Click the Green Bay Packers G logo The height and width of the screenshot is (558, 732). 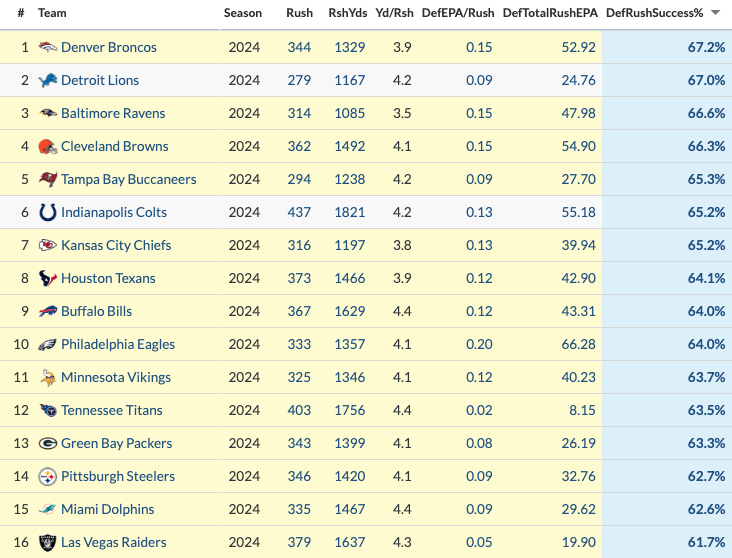click(x=48, y=444)
